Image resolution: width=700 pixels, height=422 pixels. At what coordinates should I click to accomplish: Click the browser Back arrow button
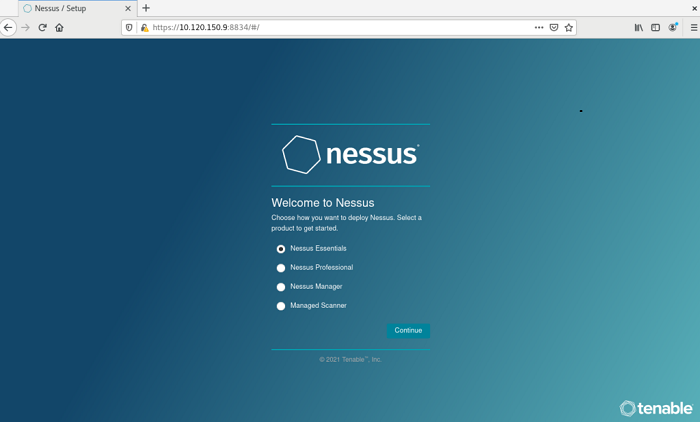[x=9, y=28]
